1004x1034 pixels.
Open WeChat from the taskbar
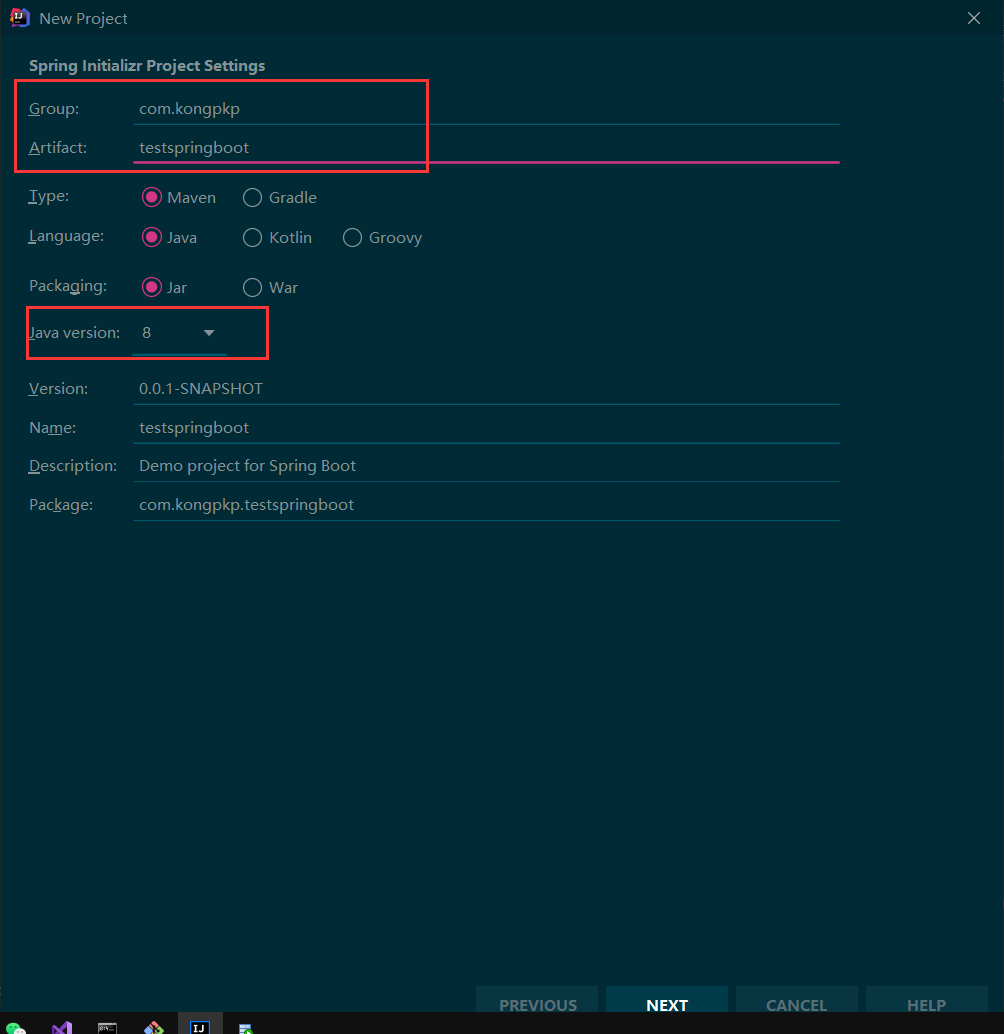(15, 1027)
